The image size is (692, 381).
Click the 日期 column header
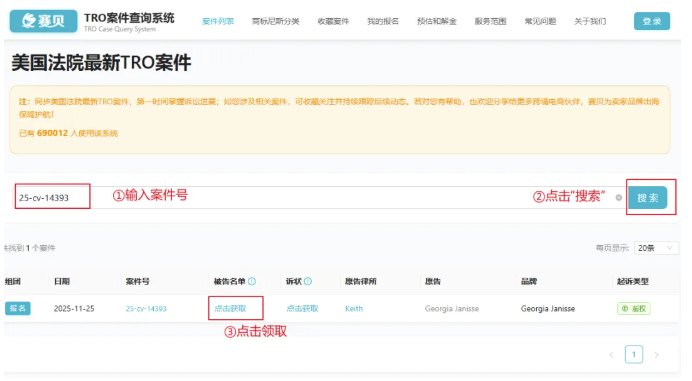click(62, 281)
